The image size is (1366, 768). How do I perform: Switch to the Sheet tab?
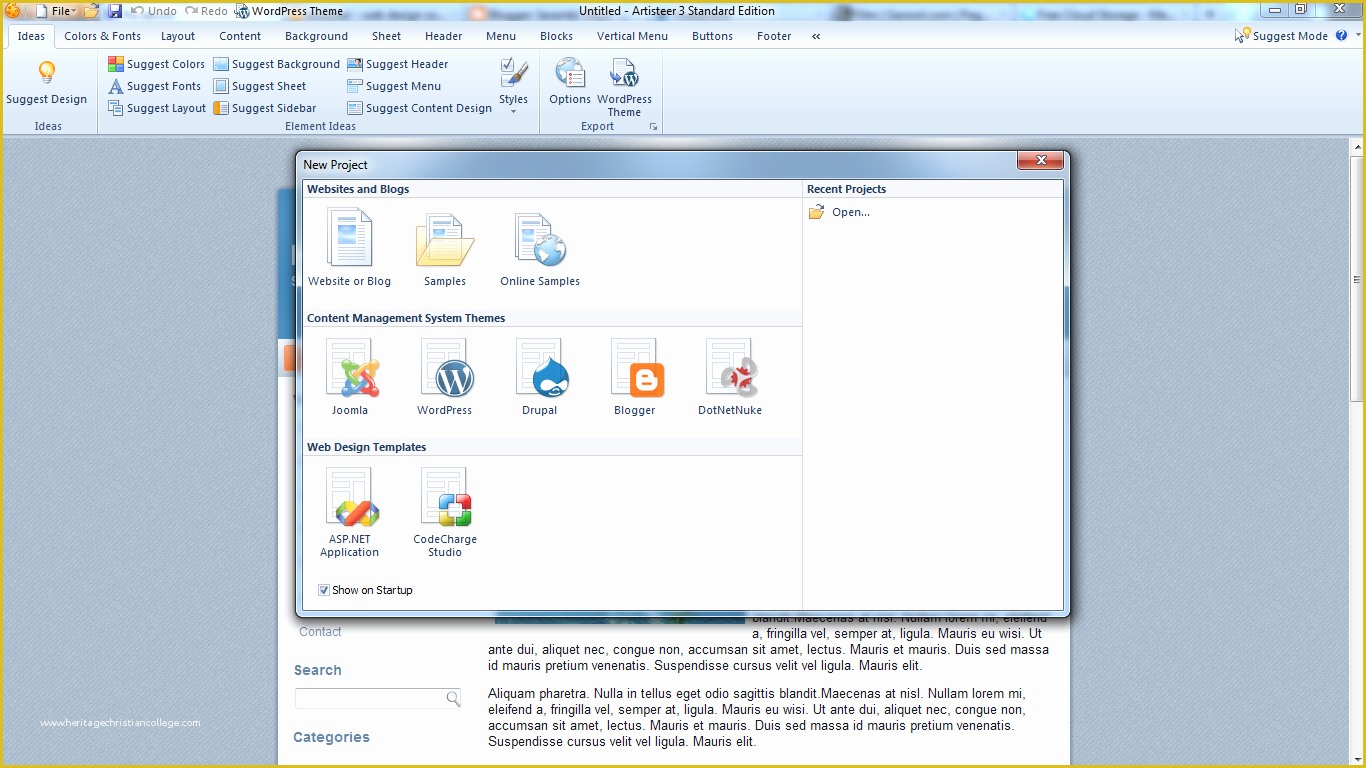point(386,36)
